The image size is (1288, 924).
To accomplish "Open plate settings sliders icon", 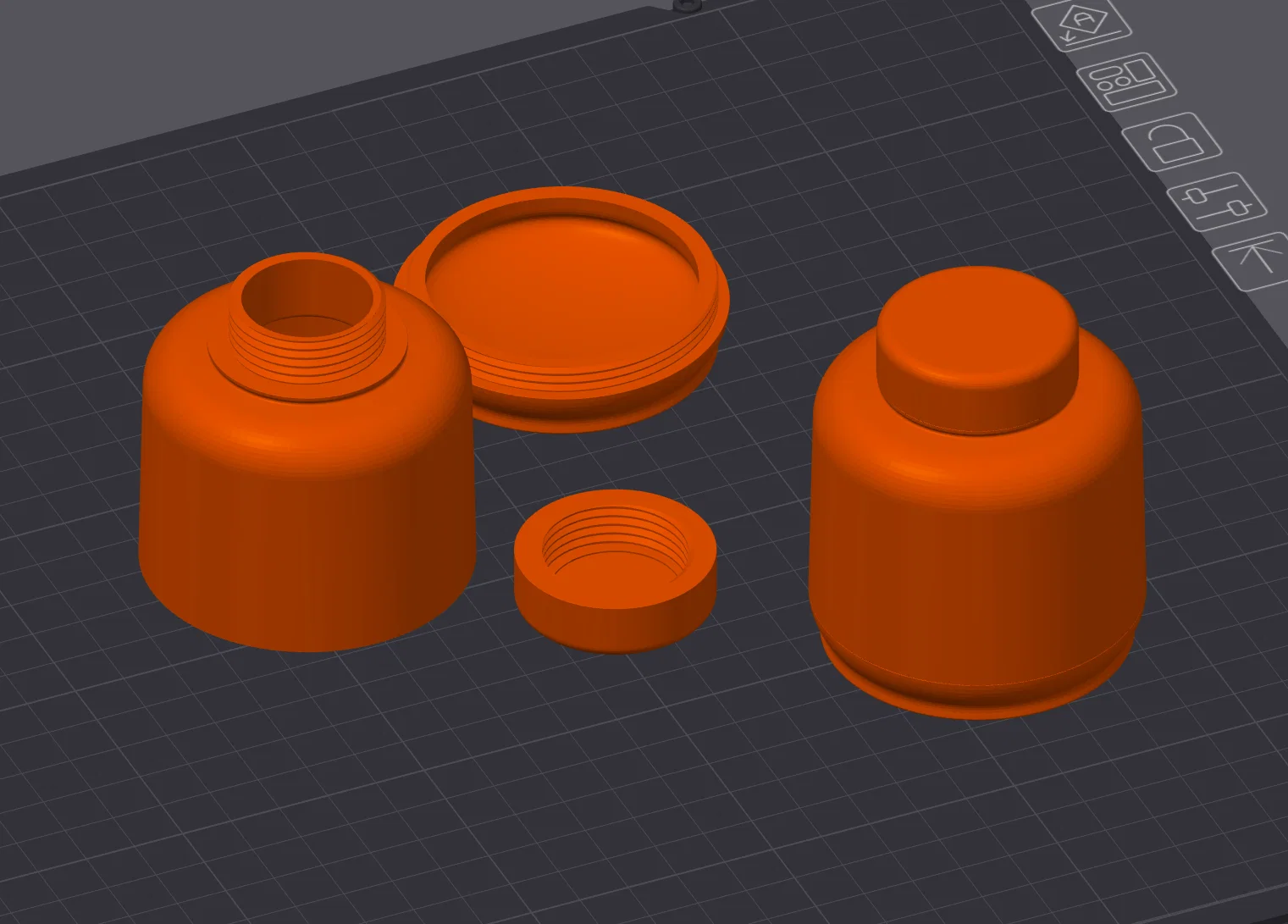I will tap(1217, 201).
